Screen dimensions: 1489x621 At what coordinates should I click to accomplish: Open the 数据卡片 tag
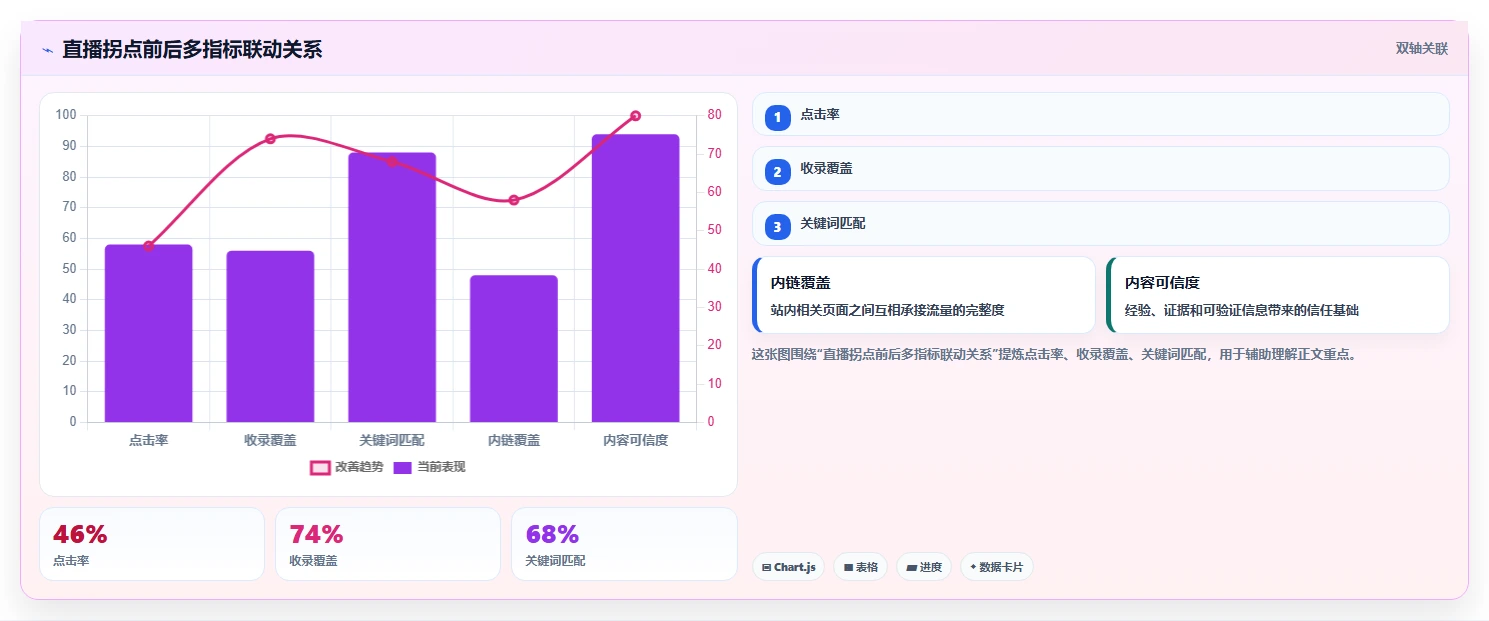pos(996,567)
